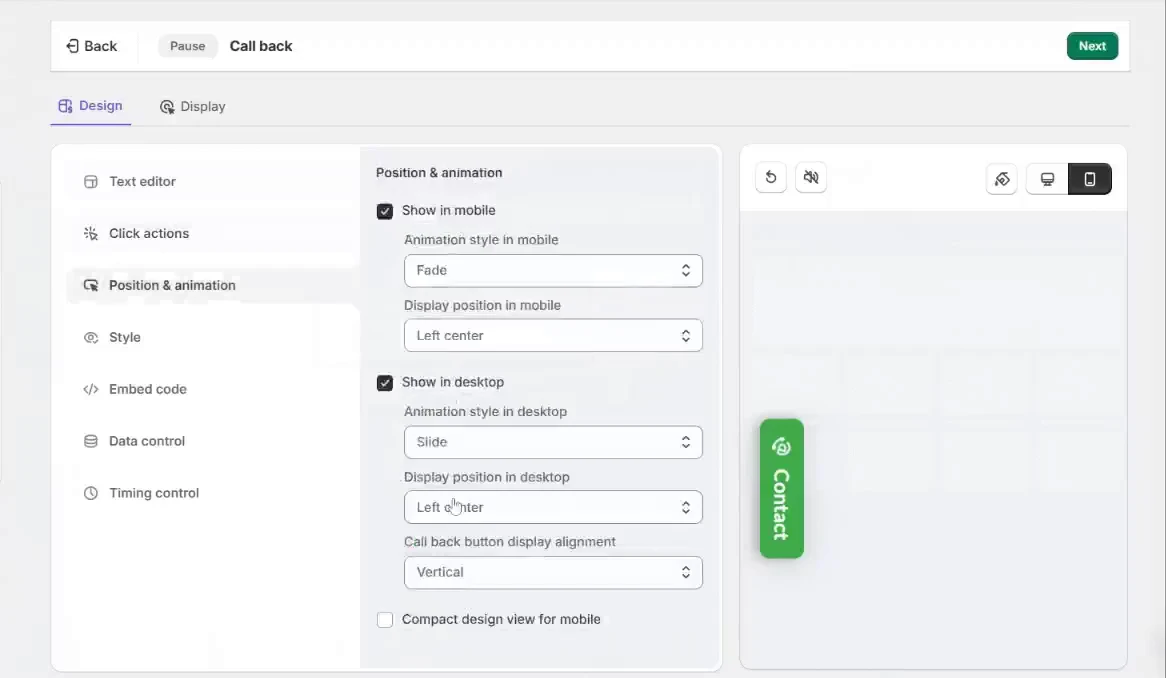Open Data control section
This screenshot has width=1166, height=678.
coord(146,442)
